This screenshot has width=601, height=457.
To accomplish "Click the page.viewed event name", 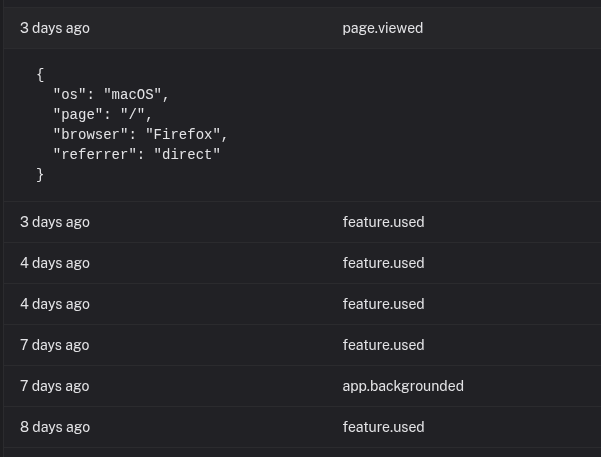I will (x=382, y=28).
